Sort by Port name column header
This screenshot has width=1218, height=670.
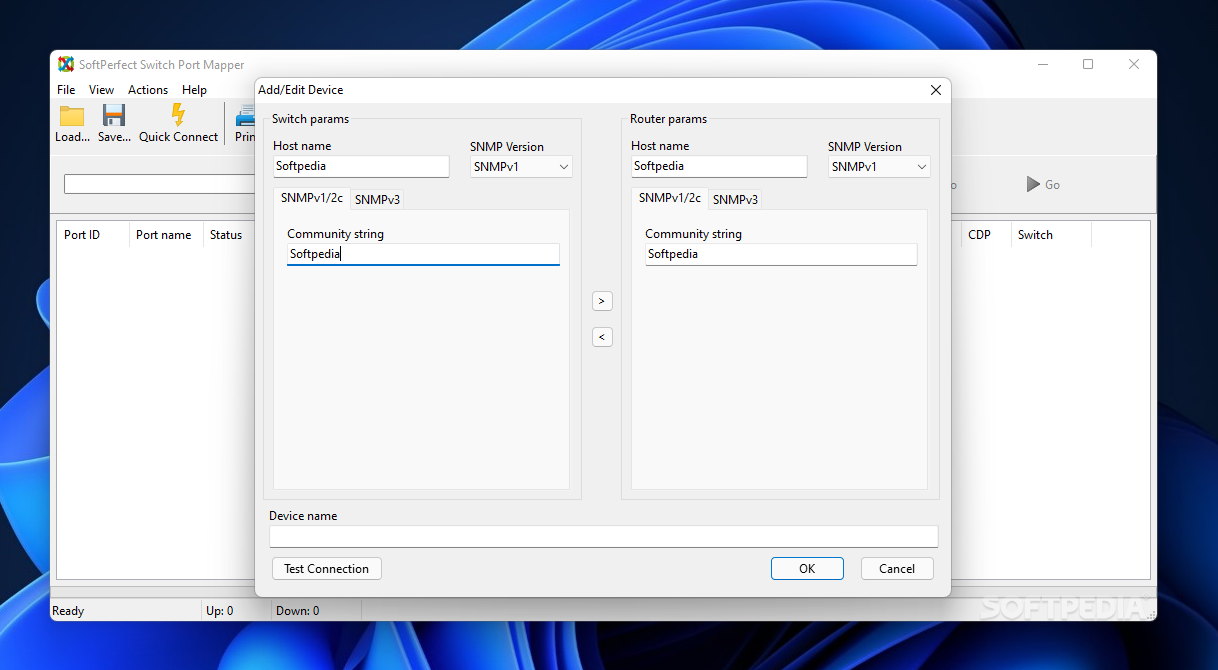(x=166, y=235)
